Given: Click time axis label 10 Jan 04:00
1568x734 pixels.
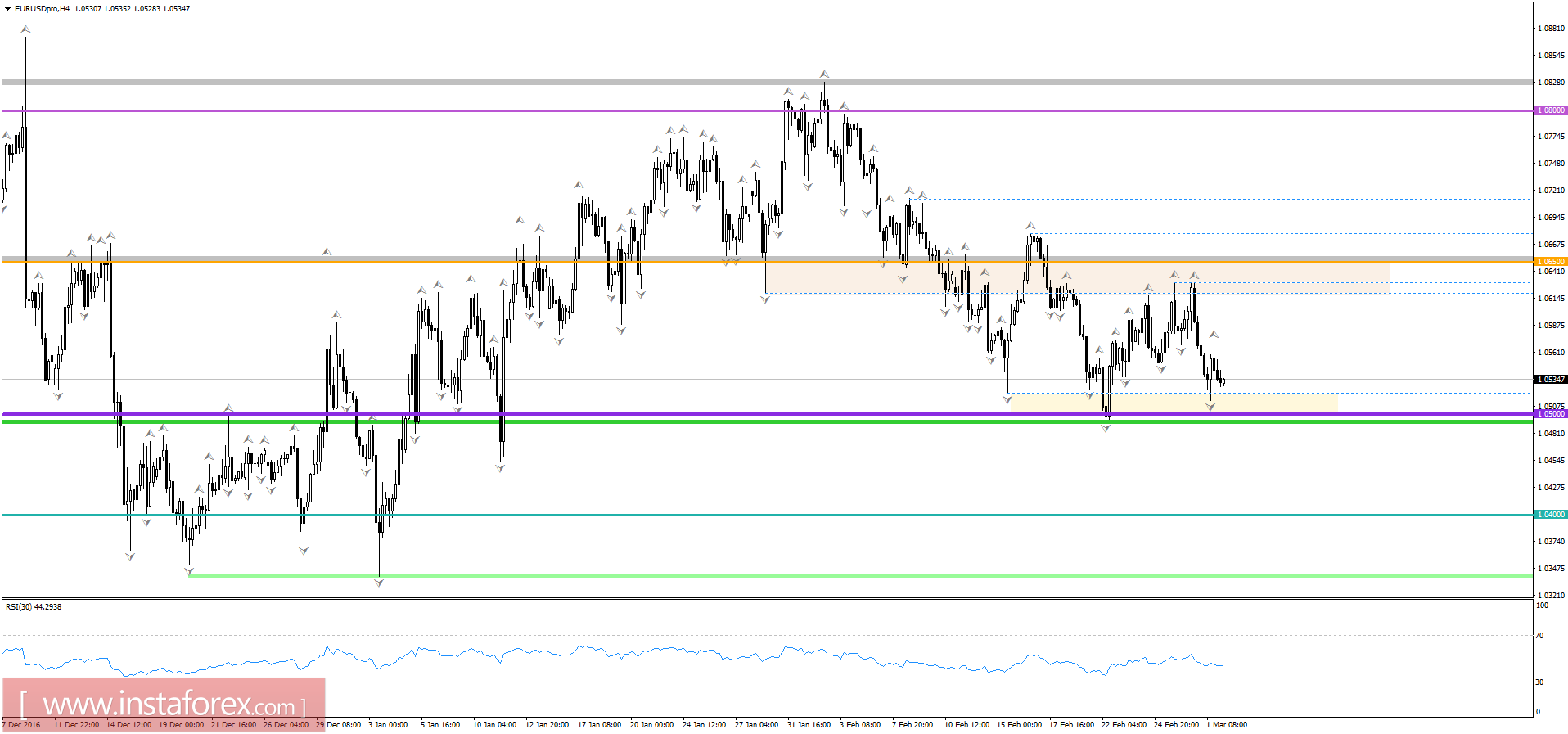Looking at the screenshot, I should pyautogui.click(x=494, y=725).
